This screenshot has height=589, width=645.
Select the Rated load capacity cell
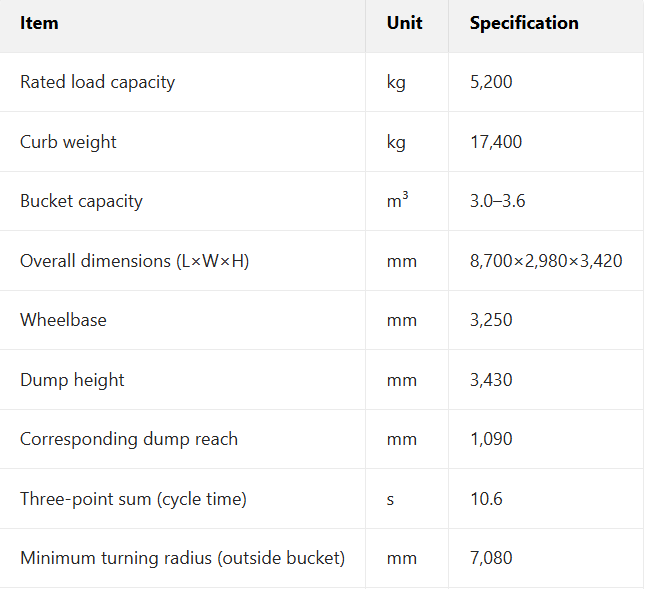tap(97, 82)
